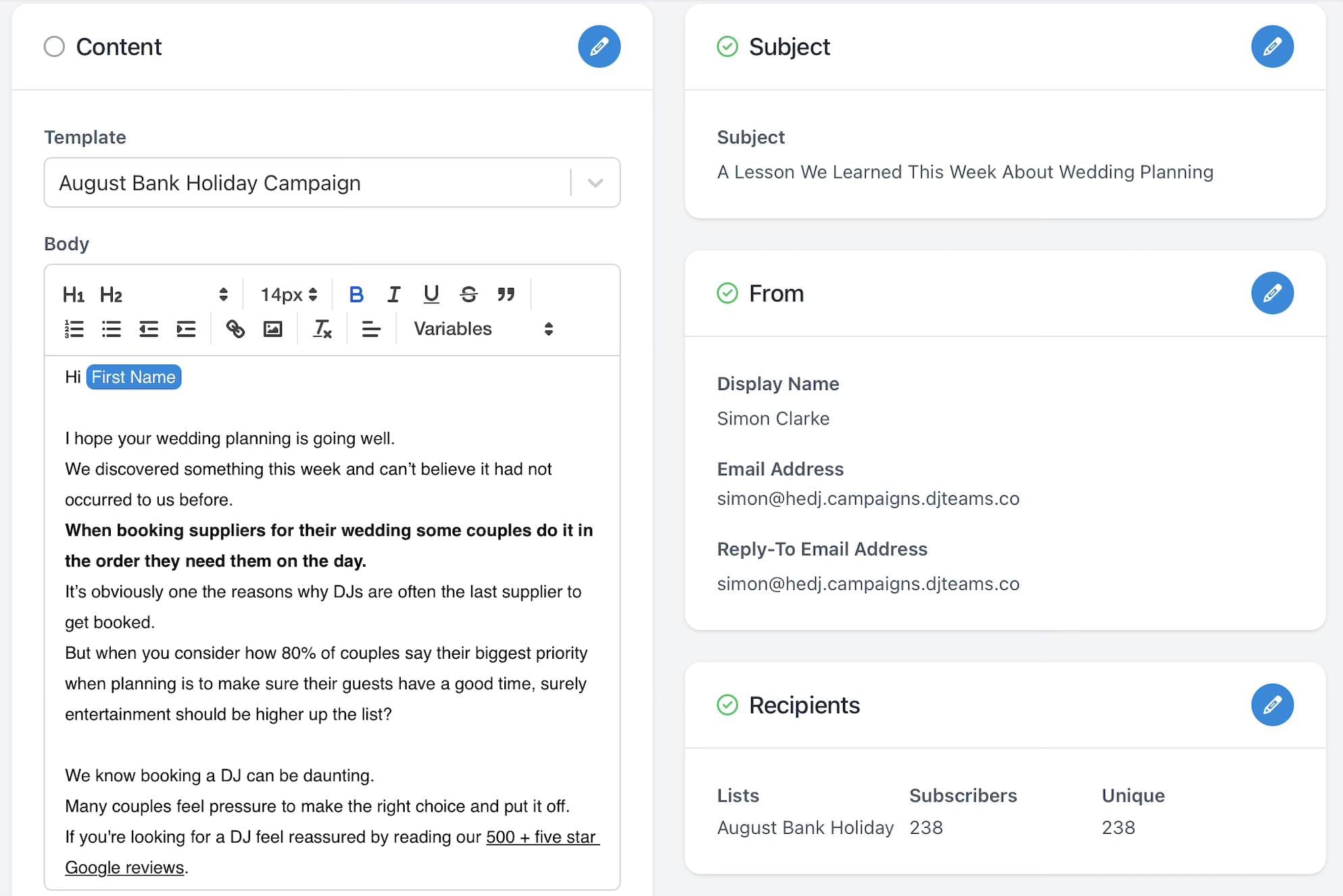Apply strikethrough formatting
Screen dimensions: 1343x896
468,294
